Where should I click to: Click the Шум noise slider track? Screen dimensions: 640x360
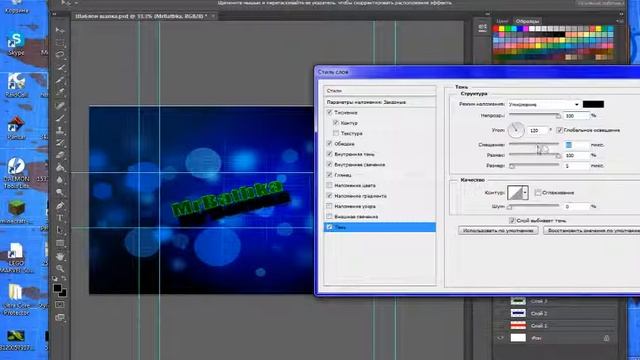(534, 207)
